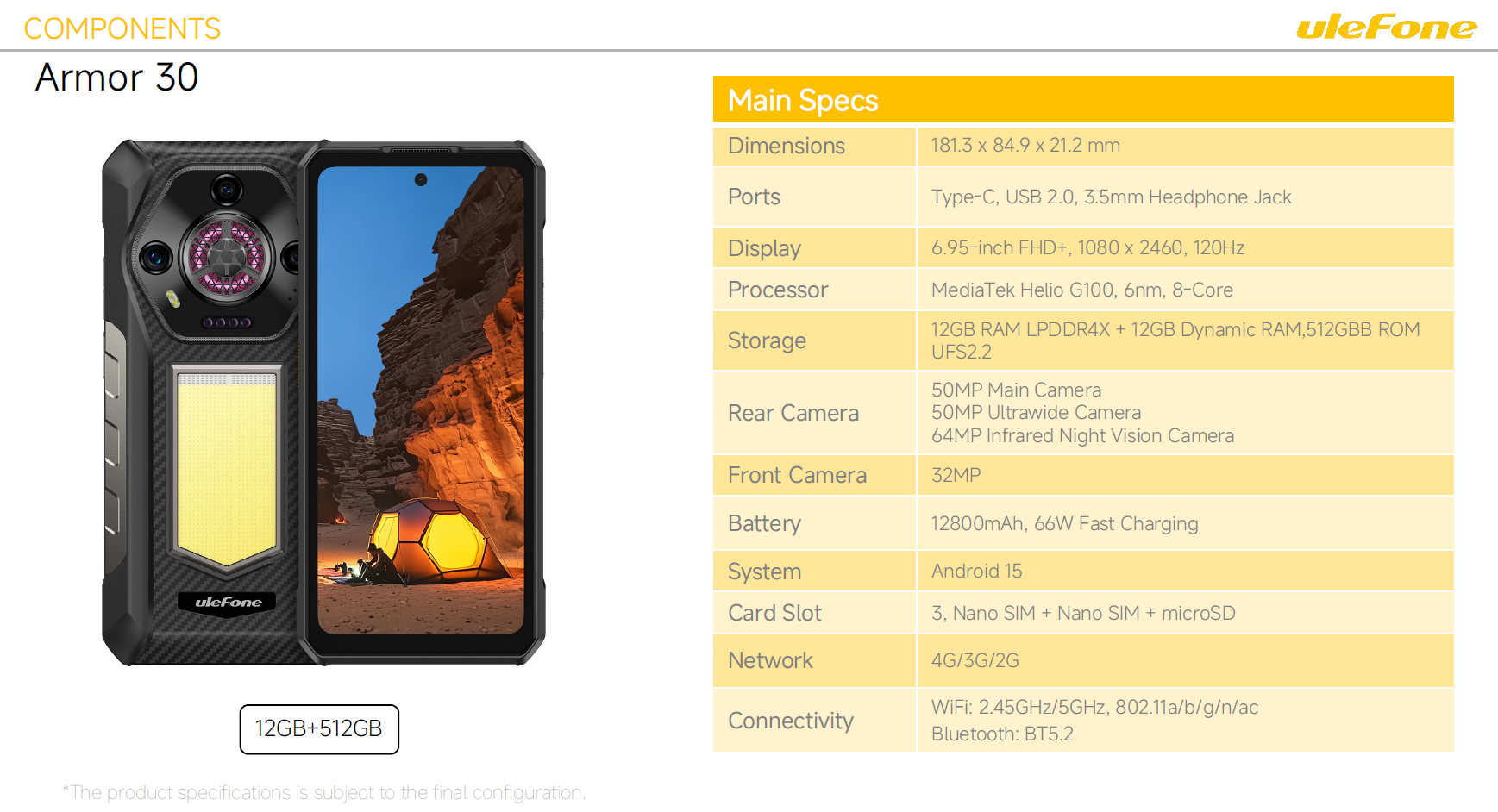Click the circular camera module on phone back
Screen dimensions: 1498x812
coord(227,256)
